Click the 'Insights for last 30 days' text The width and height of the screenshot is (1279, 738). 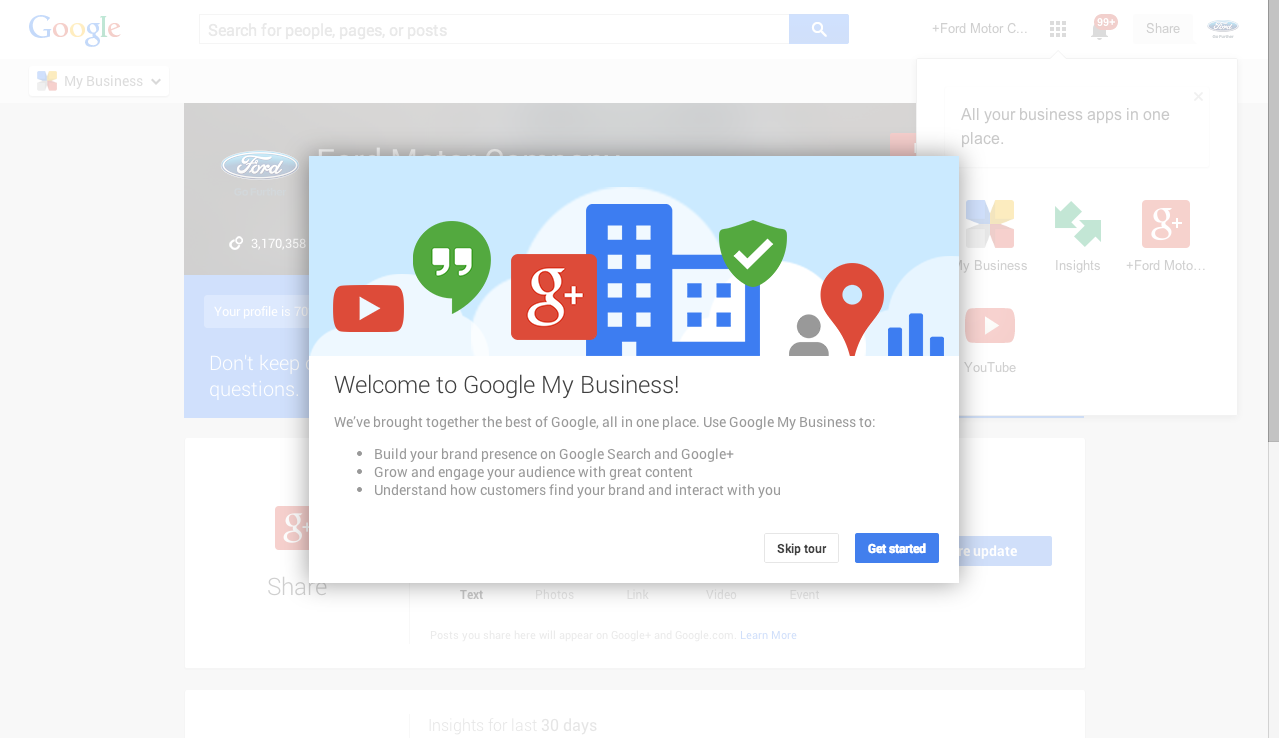click(x=512, y=725)
